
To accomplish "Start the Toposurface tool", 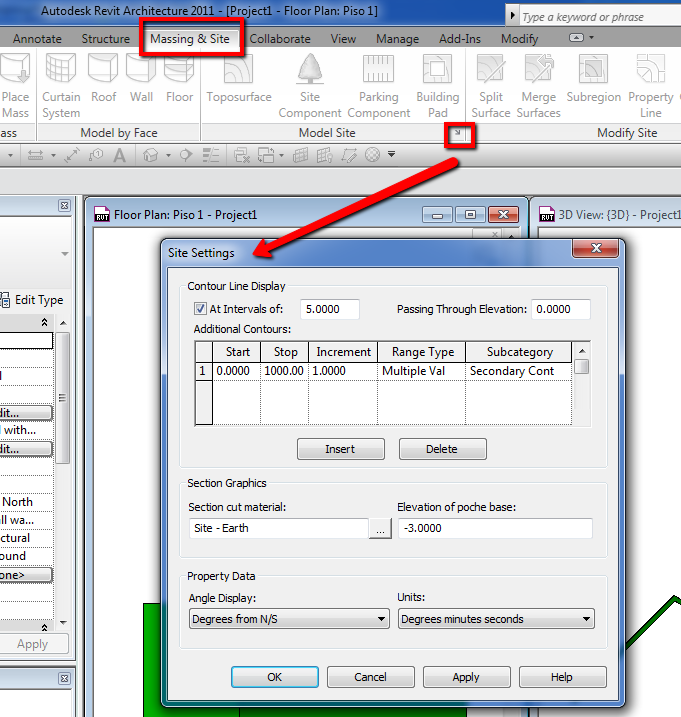I will (x=239, y=78).
